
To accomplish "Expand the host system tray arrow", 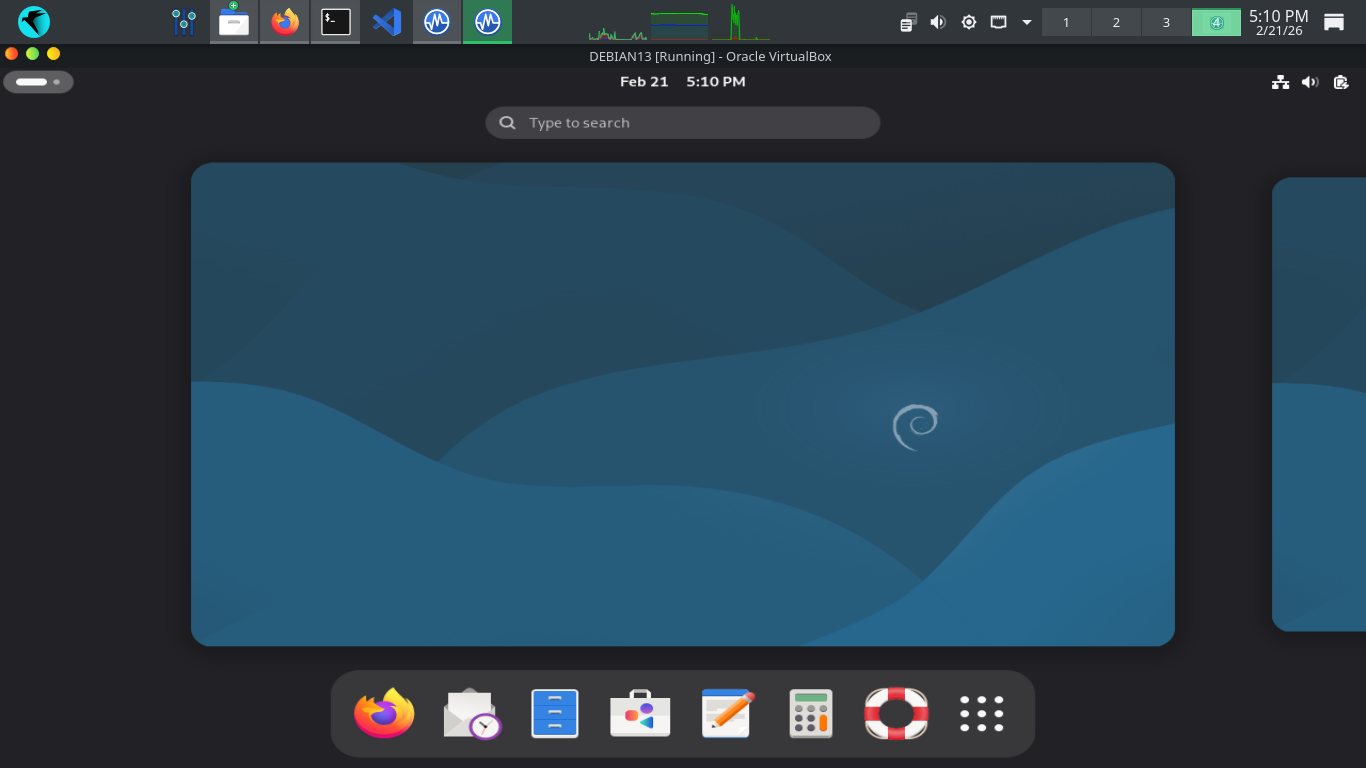I will 1026,22.
